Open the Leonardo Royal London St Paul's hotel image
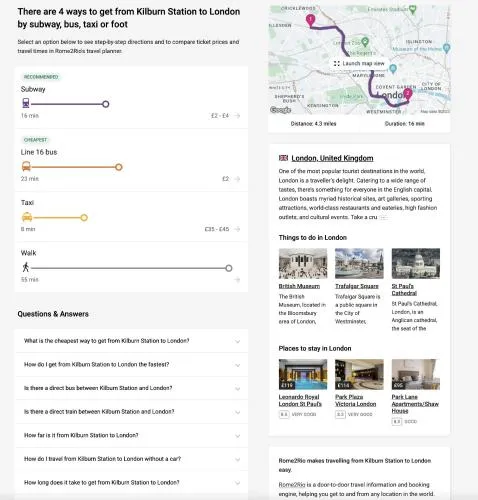478x500 pixels. [303, 374]
